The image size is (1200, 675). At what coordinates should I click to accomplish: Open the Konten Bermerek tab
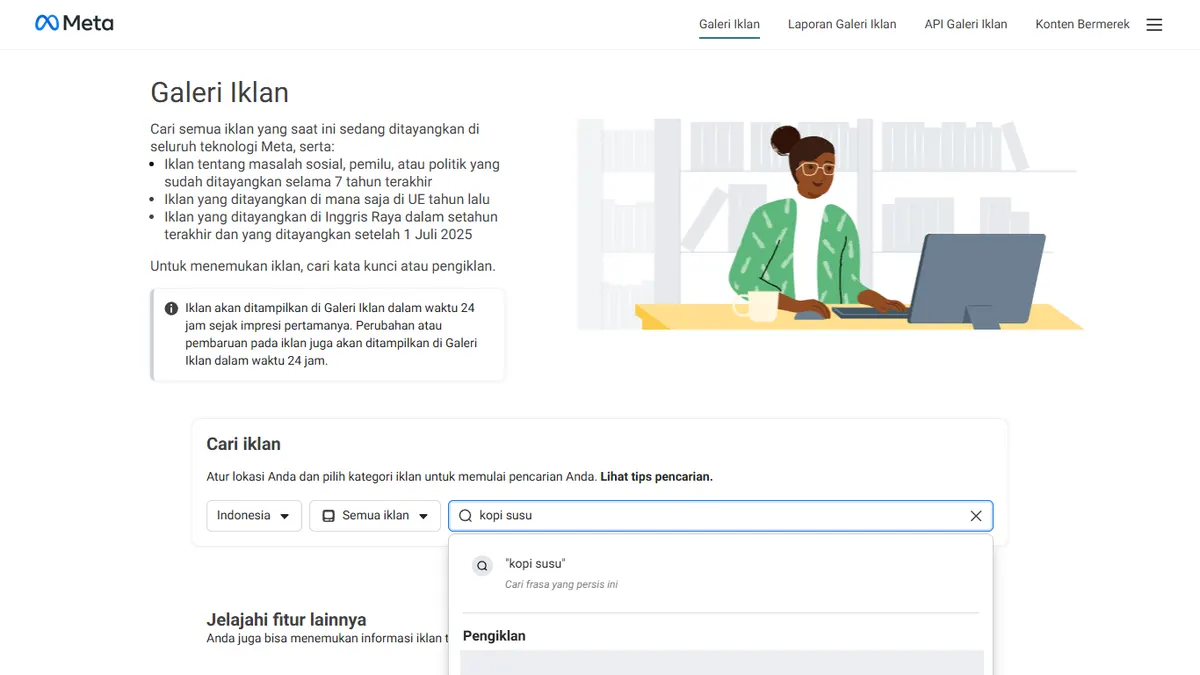coord(1082,24)
